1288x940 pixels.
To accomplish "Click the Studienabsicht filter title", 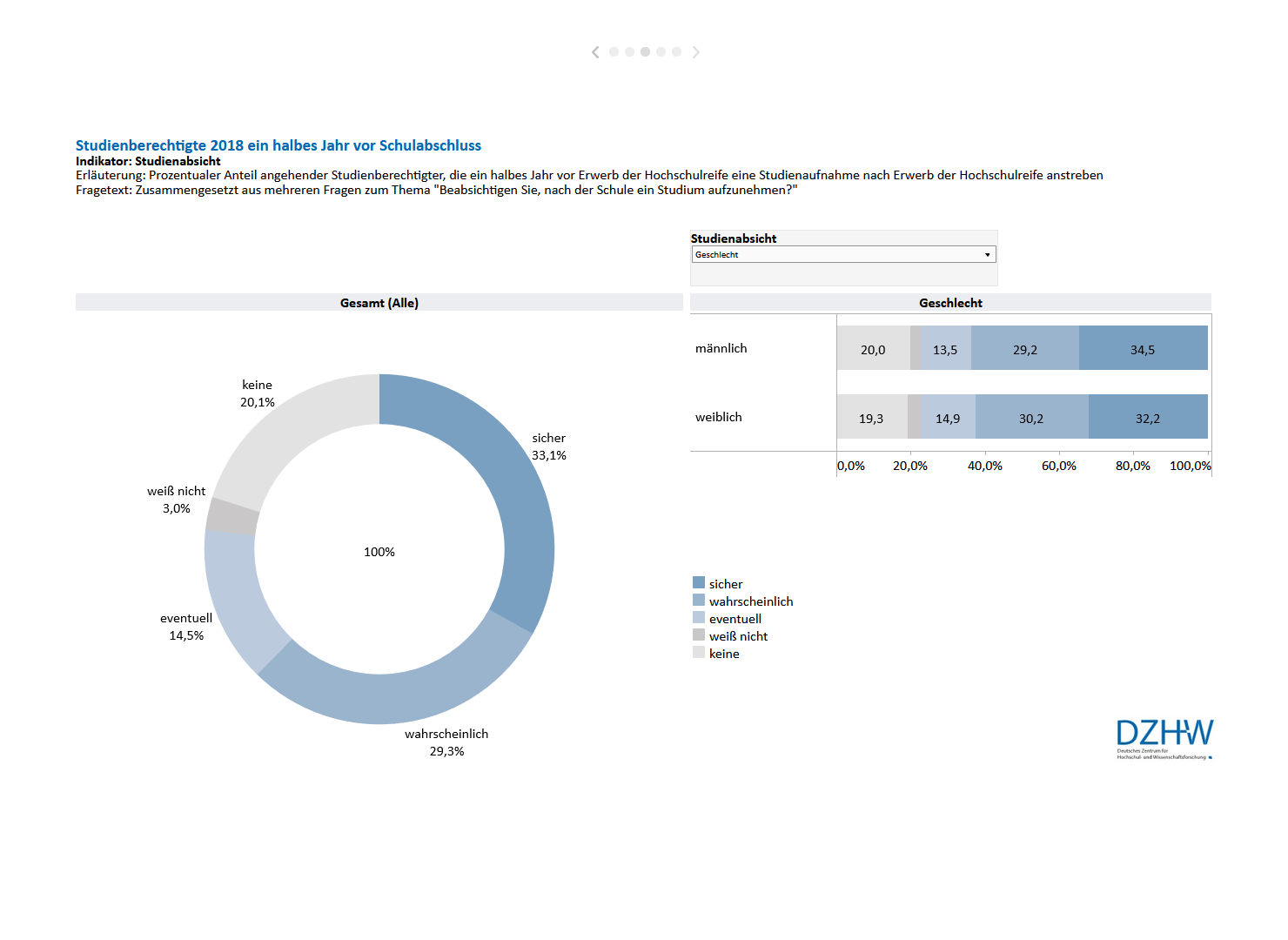I will pyautogui.click(x=734, y=238).
